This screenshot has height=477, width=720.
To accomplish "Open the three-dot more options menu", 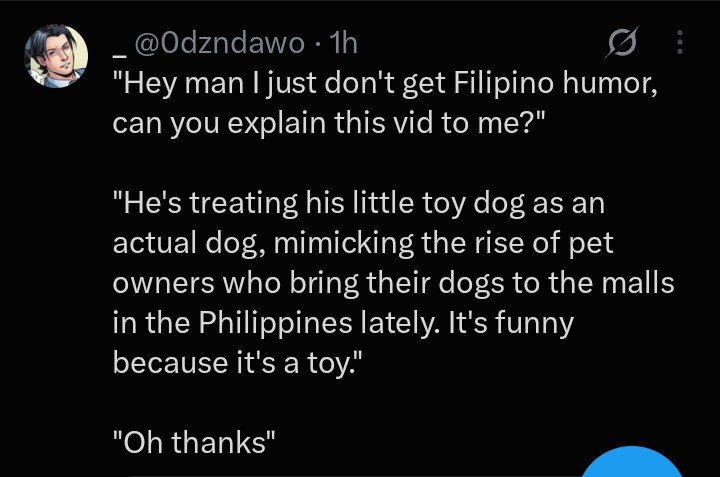I will [681, 42].
